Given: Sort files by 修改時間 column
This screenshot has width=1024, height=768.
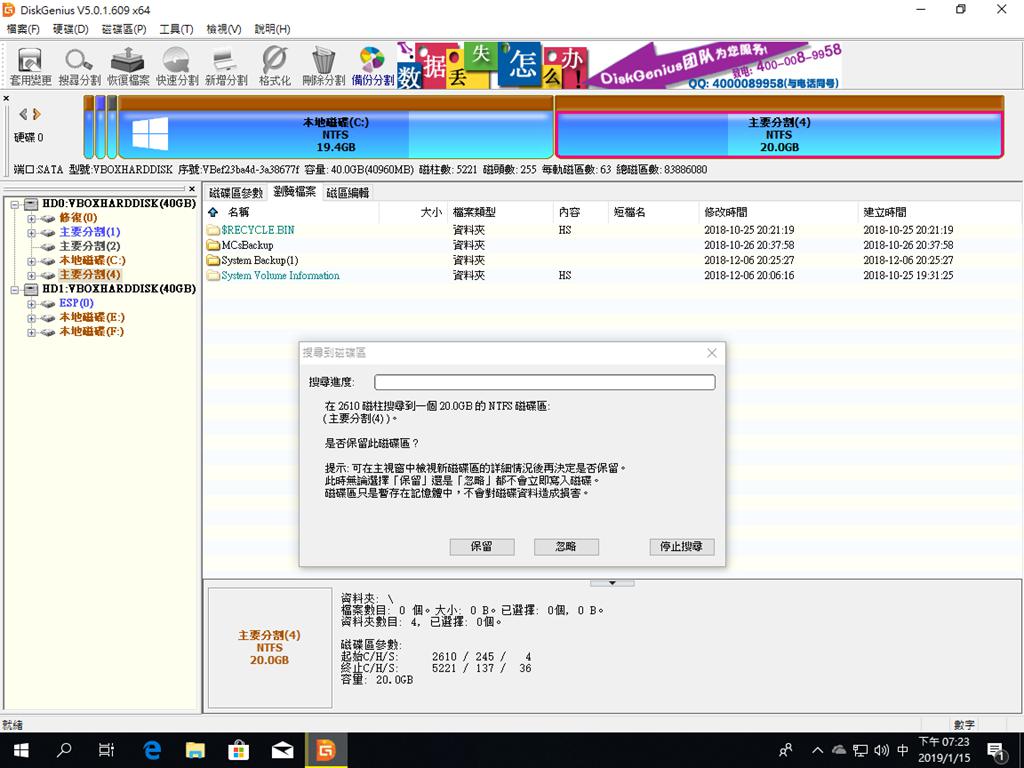Looking at the screenshot, I should pyautogui.click(x=778, y=212).
